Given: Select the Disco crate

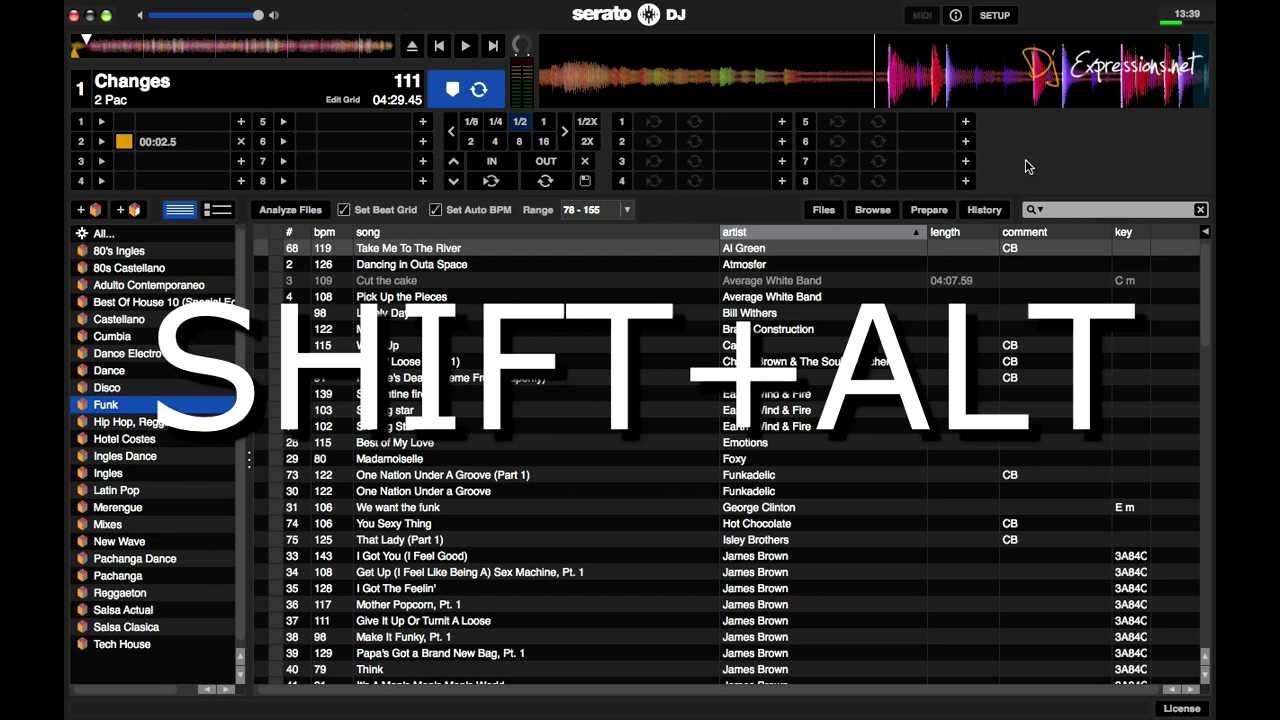Looking at the screenshot, I should click(x=154, y=388).
